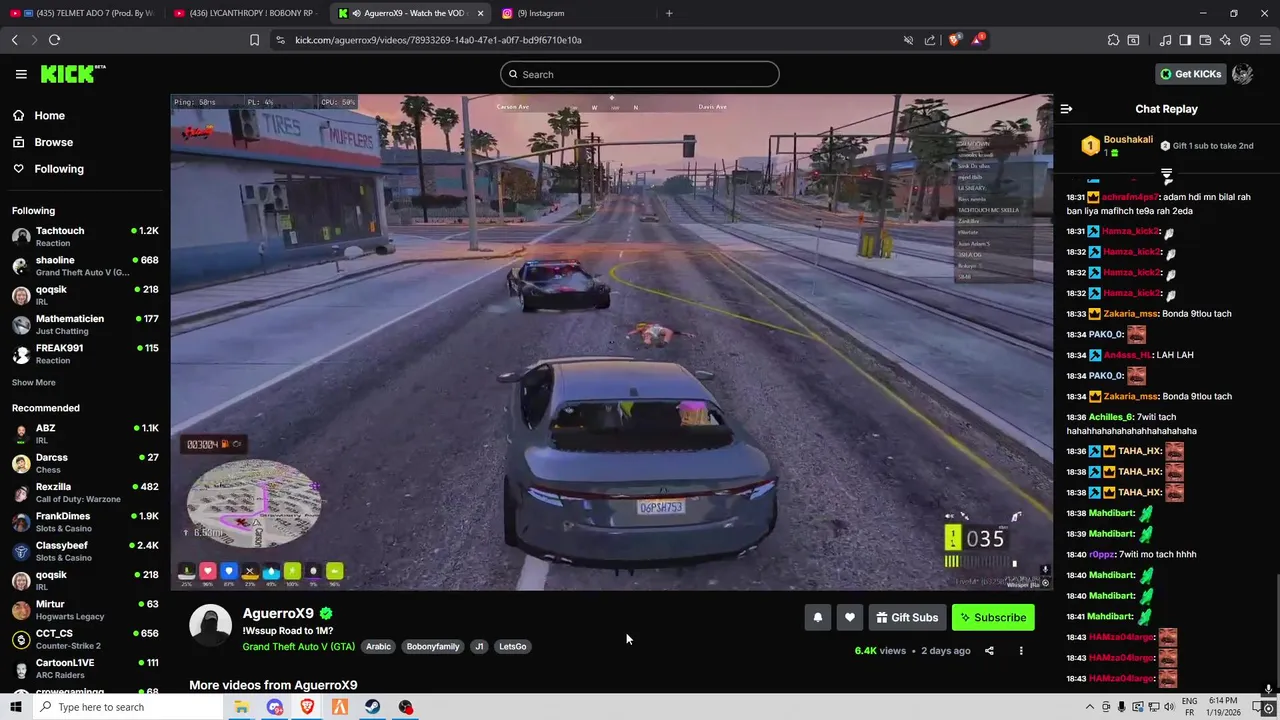Open Steam from the taskbar
This screenshot has height=720, width=1280.
coord(372,707)
